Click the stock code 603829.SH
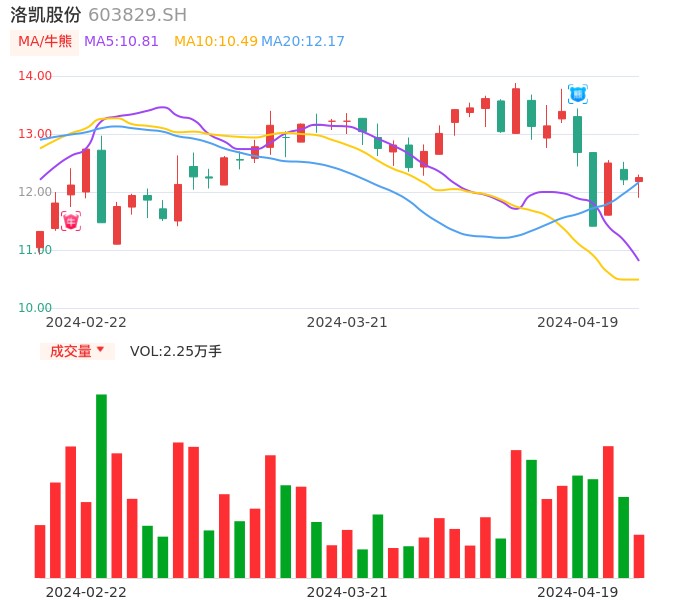686x606 pixels. [x=137, y=15]
